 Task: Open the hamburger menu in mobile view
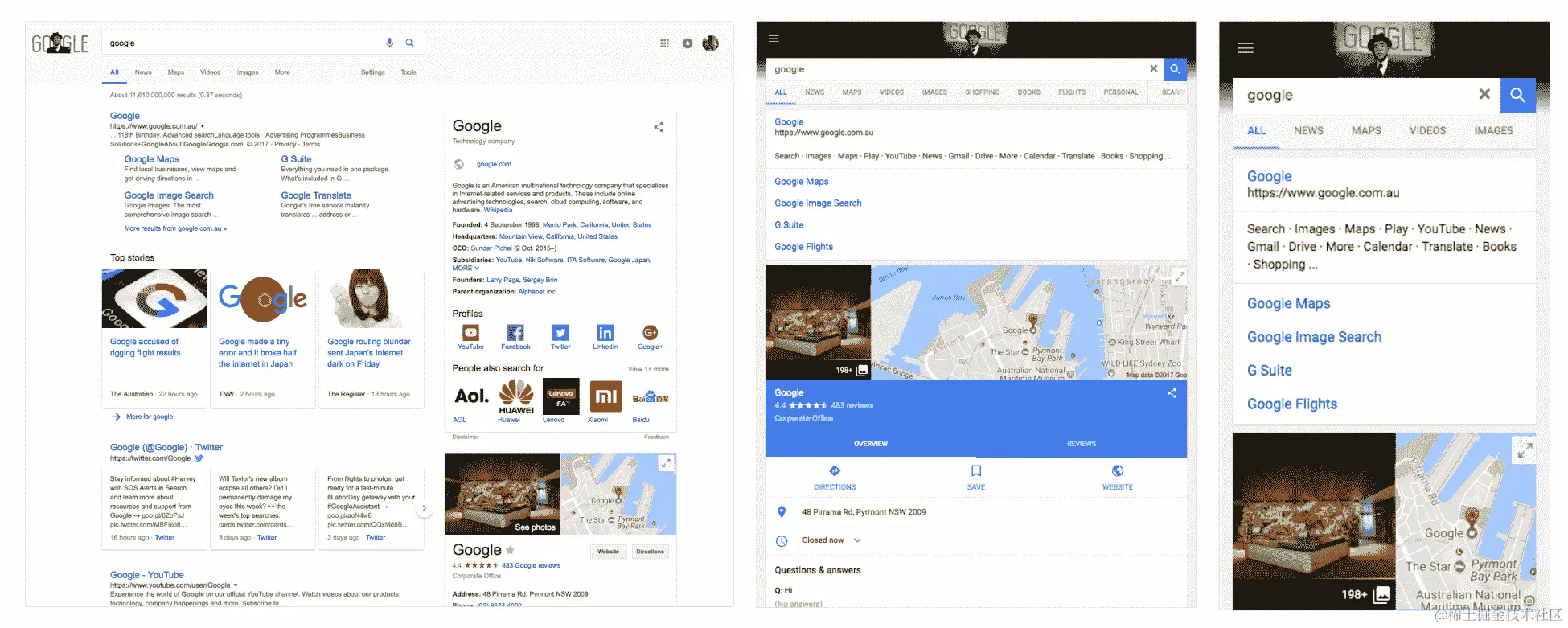tap(1246, 48)
